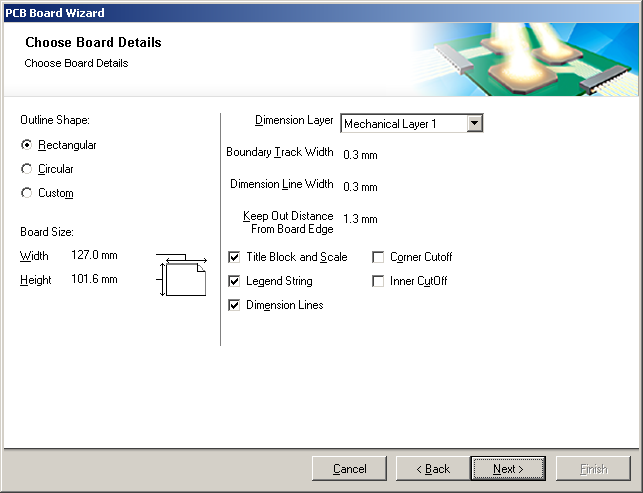Click the Keep Out Distance From Board Edge label
Image resolution: width=643 pixels, height=493 pixels.
coord(288,222)
